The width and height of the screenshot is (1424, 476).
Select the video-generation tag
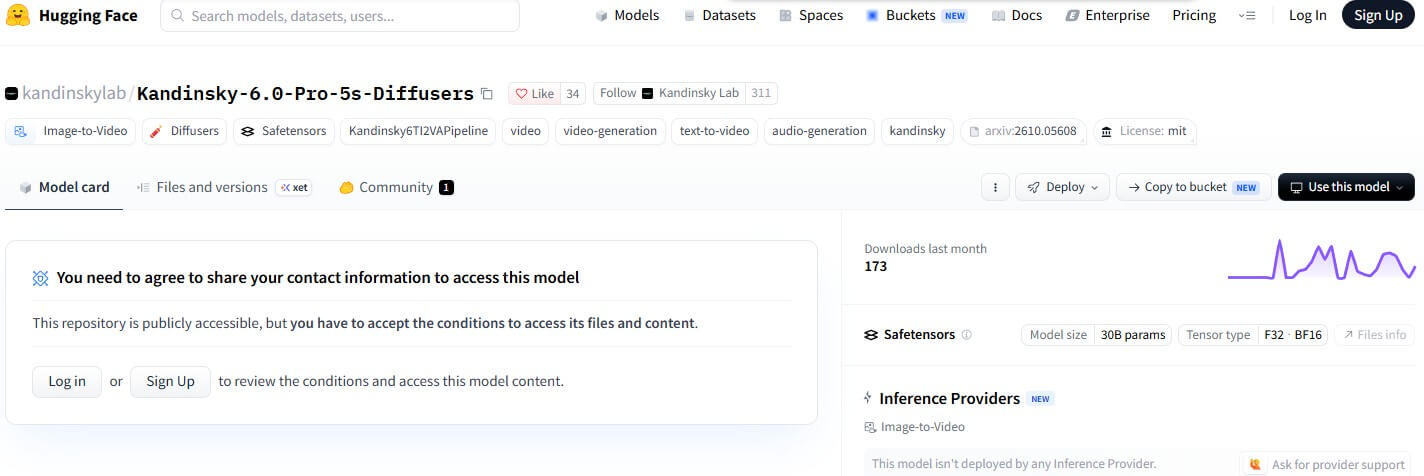coord(610,131)
